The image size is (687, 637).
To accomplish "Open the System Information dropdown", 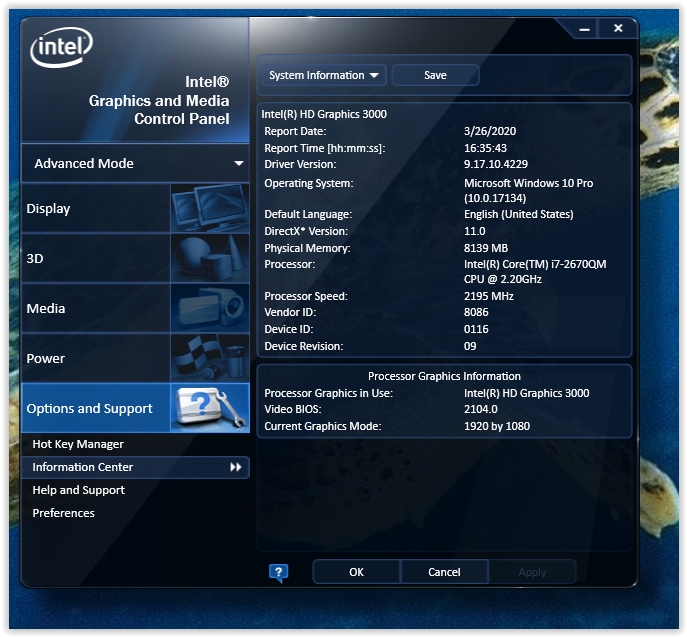I will 324,75.
